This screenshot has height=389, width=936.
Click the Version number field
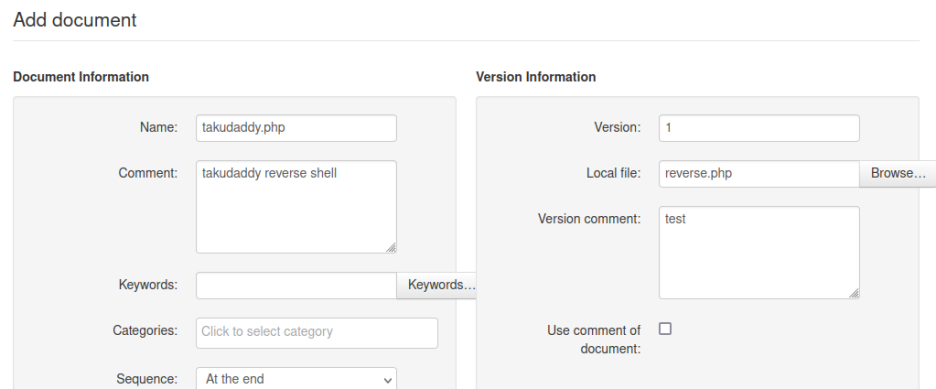click(759, 128)
